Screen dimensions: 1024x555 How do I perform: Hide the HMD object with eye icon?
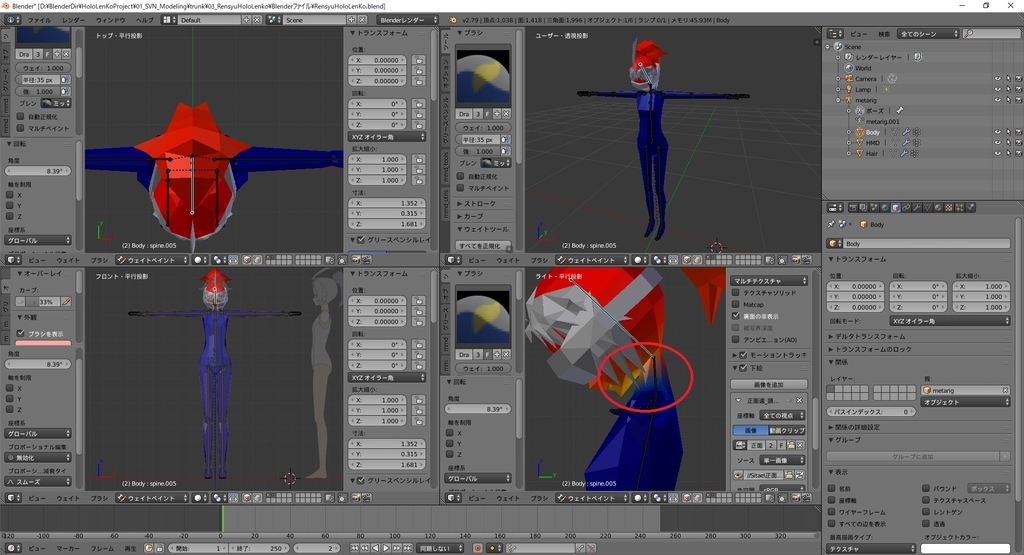[998, 142]
